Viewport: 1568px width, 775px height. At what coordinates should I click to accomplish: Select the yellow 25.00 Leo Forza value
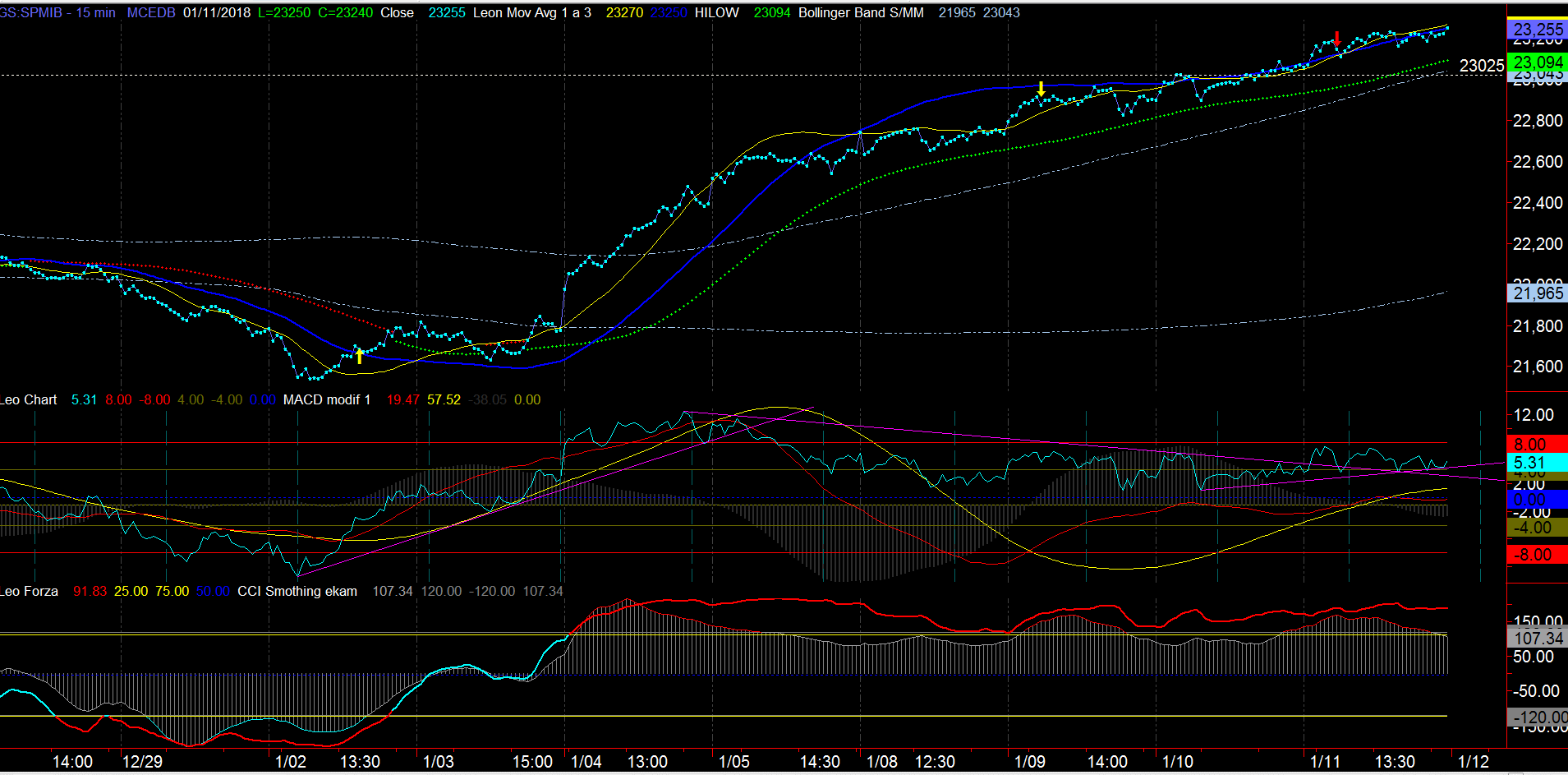131,592
